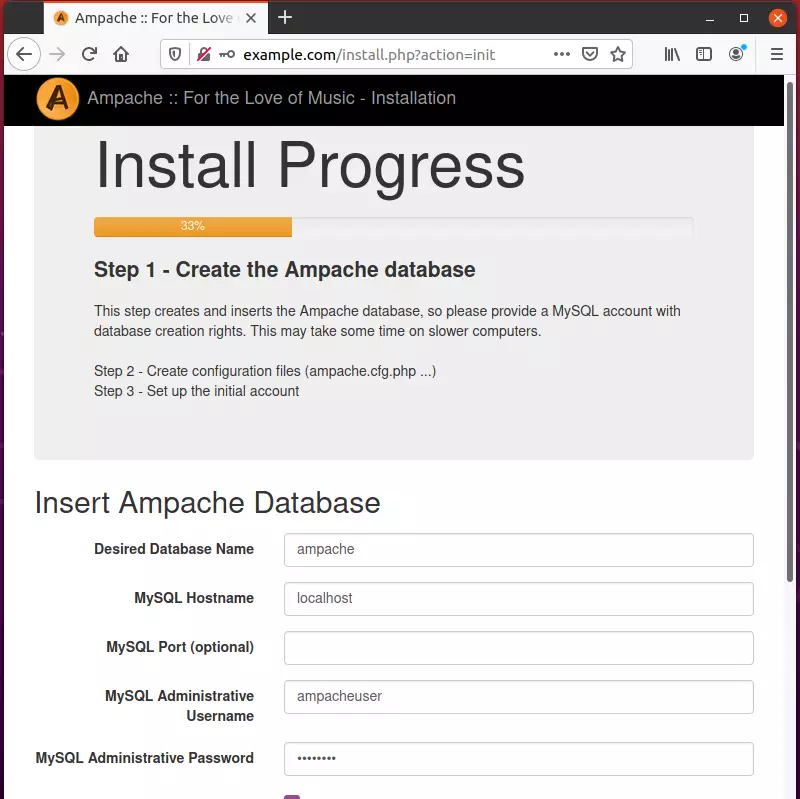Open the Firefox account icon
Image resolution: width=800 pixels, height=799 pixels.
pyautogui.click(x=736, y=54)
